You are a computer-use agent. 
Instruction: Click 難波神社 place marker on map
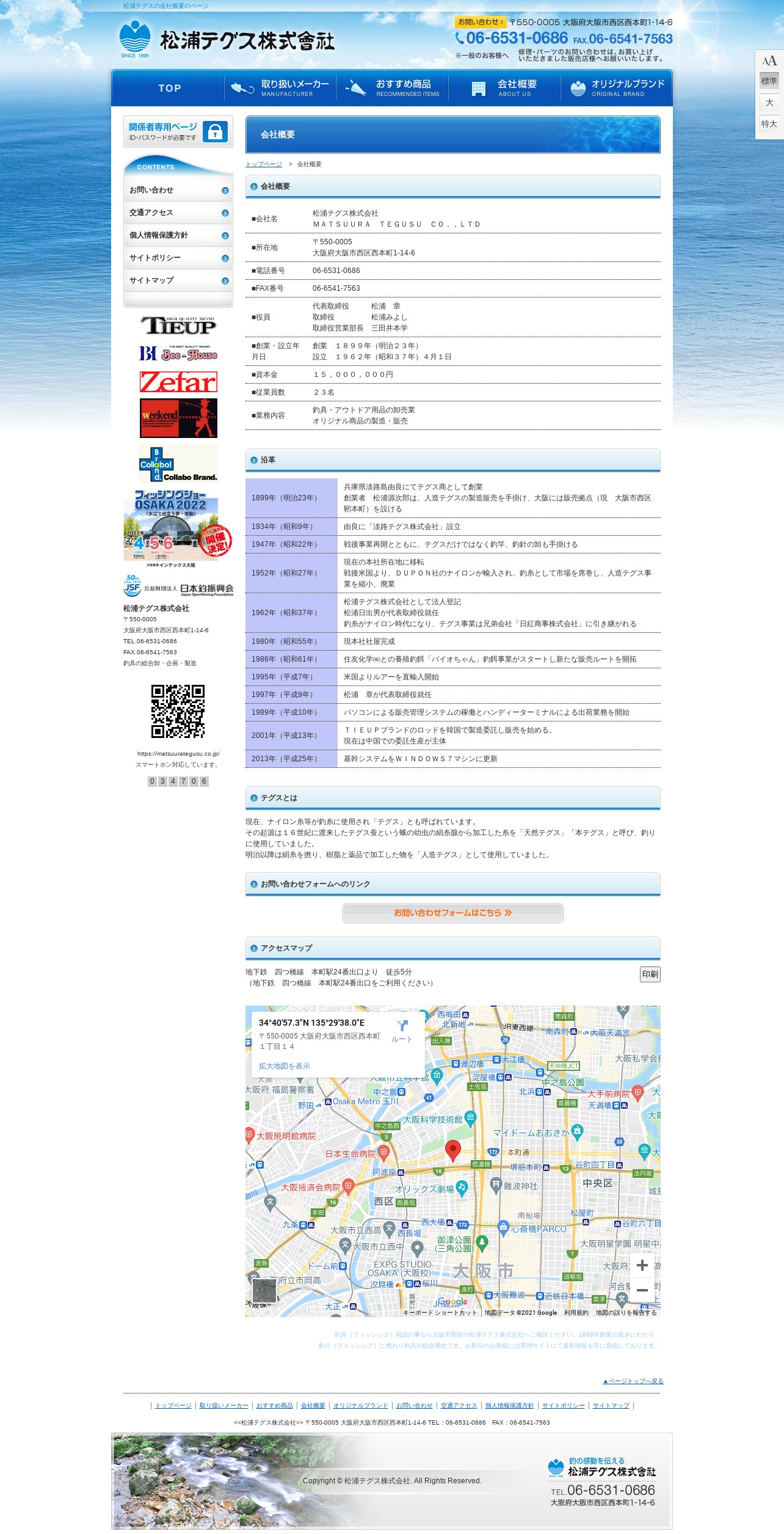tap(496, 1184)
